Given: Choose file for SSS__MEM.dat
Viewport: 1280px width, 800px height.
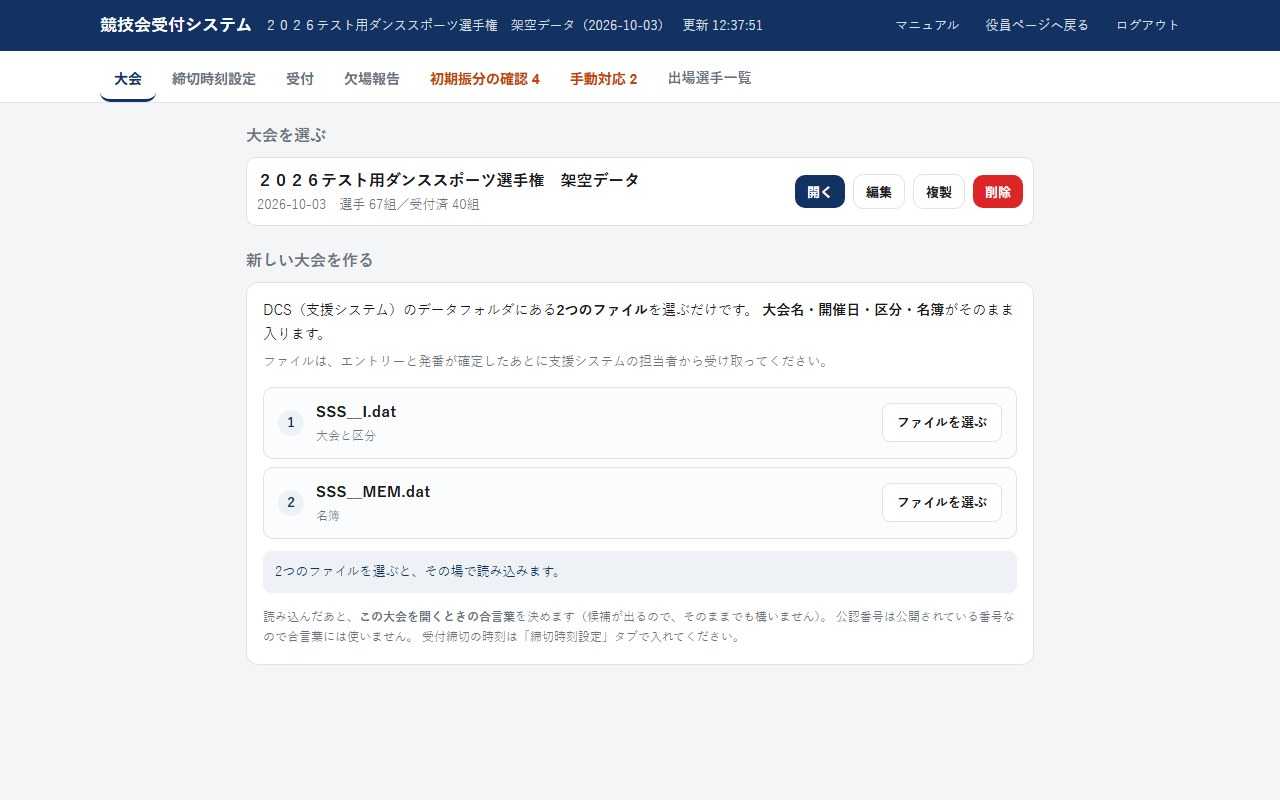Looking at the screenshot, I should tap(942, 503).
